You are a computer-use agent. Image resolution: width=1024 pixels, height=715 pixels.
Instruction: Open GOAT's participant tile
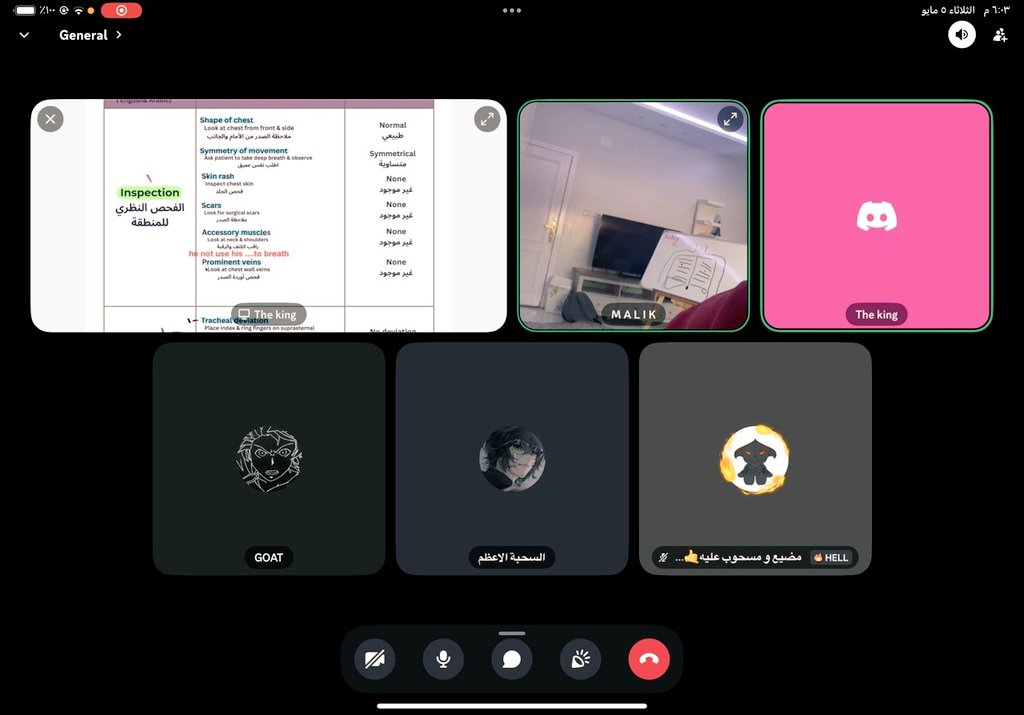tap(268, 458)
